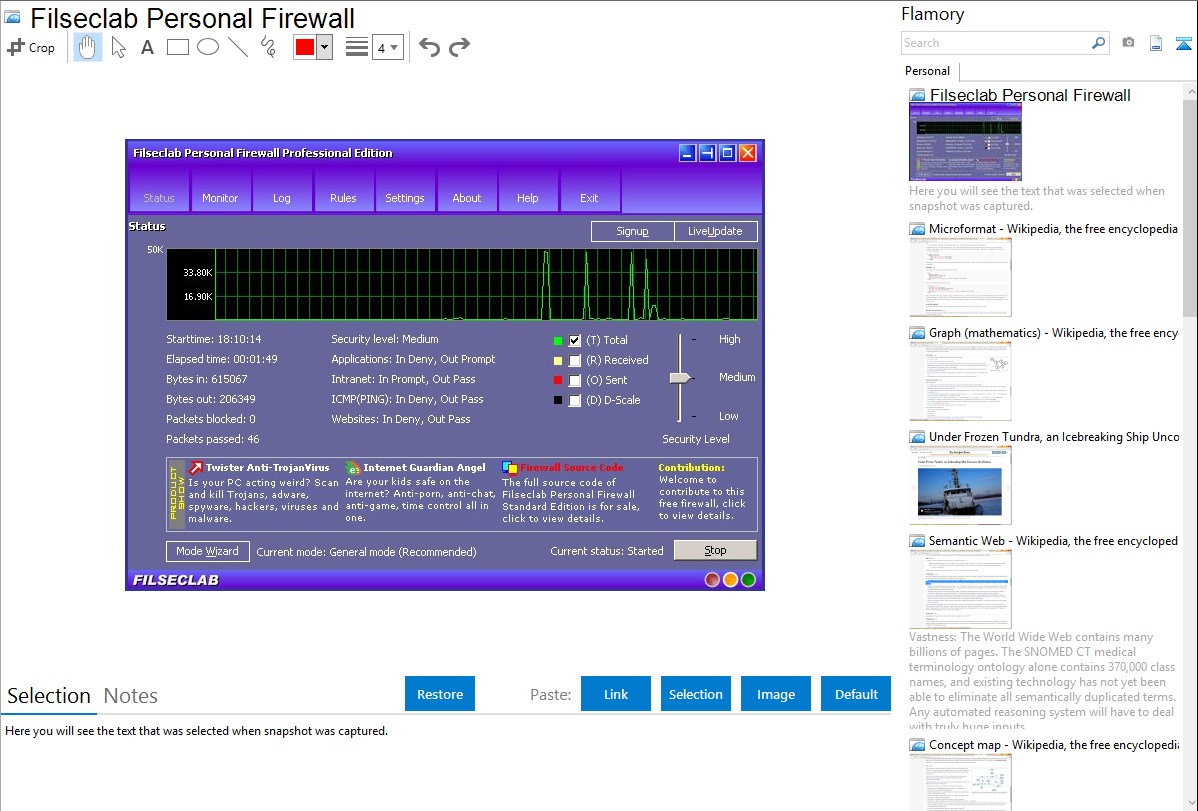
Task: Open the line width 4 dropdown
Action: (x=388, y=47)
